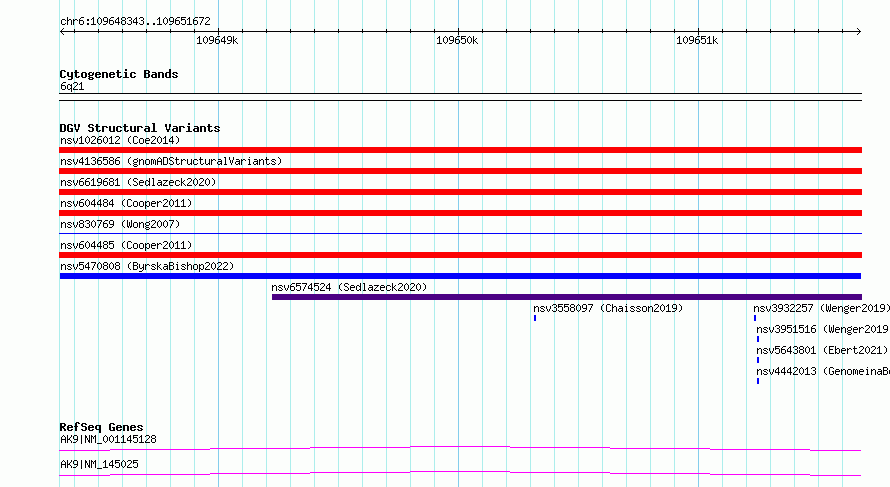Click the small blue marker under nsv4442013

pos(758,381)
